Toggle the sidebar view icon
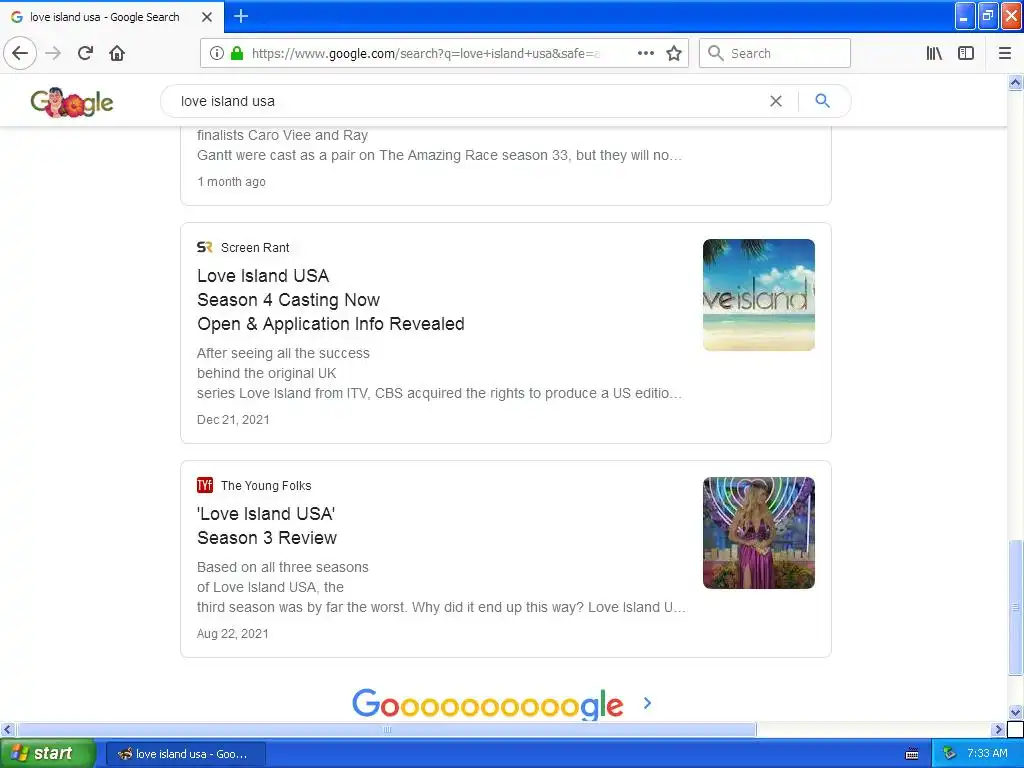 tap(966, 53)
